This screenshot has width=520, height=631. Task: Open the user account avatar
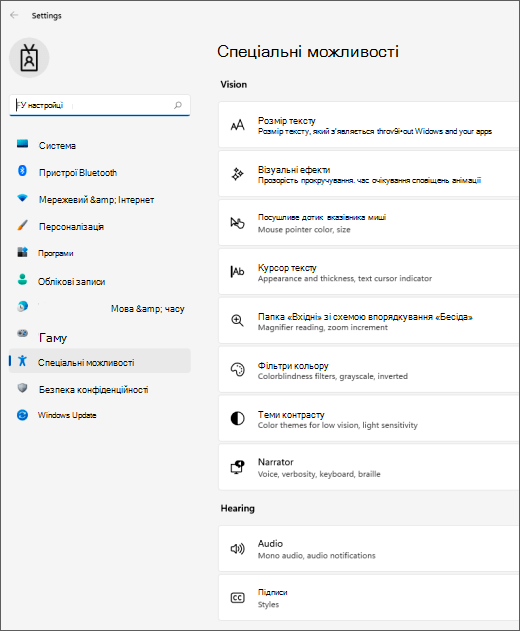(x=29, y=58)
